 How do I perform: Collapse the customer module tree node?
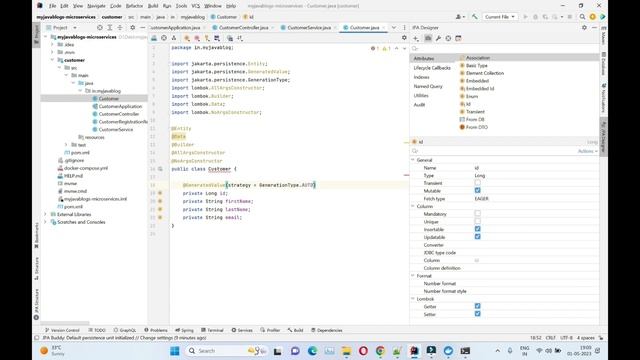click(x=53, y=60)
